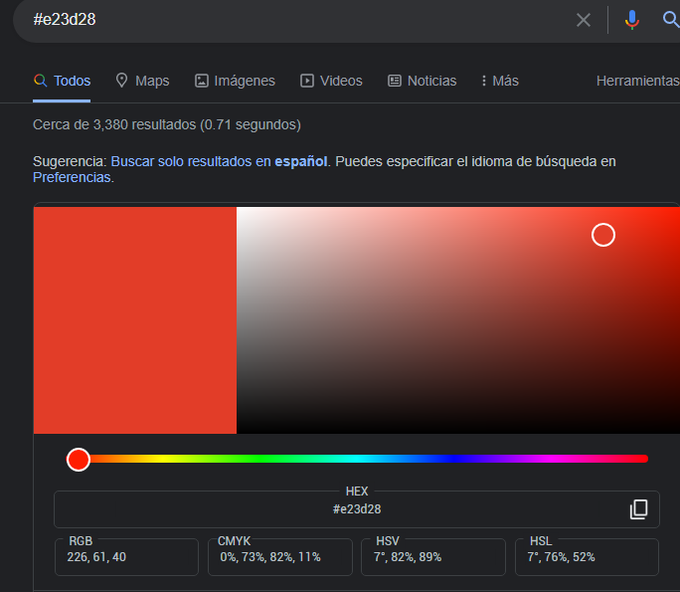
Task: Open Herramientas search tools
Action: pos(638,81)
